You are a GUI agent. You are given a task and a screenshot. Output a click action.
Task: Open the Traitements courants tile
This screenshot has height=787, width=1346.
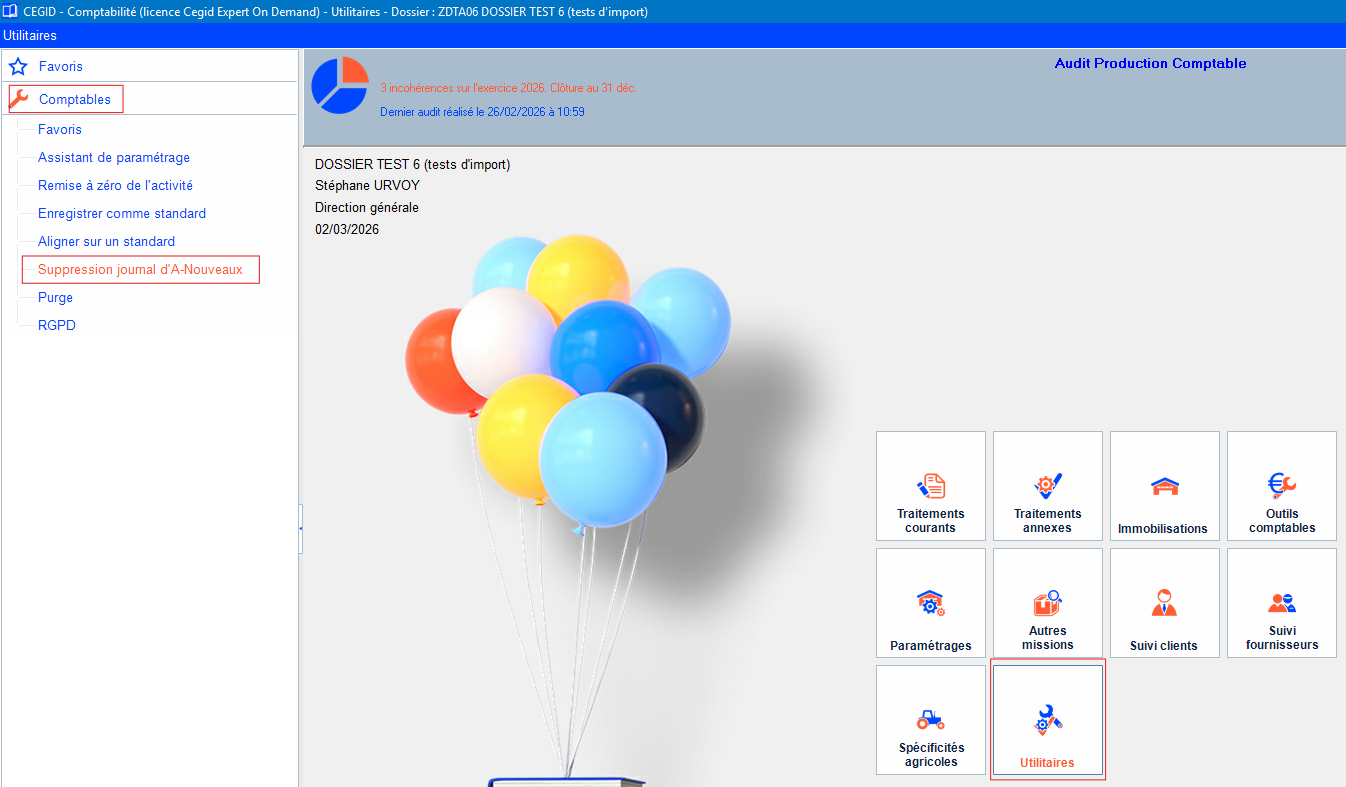point(930,486)
